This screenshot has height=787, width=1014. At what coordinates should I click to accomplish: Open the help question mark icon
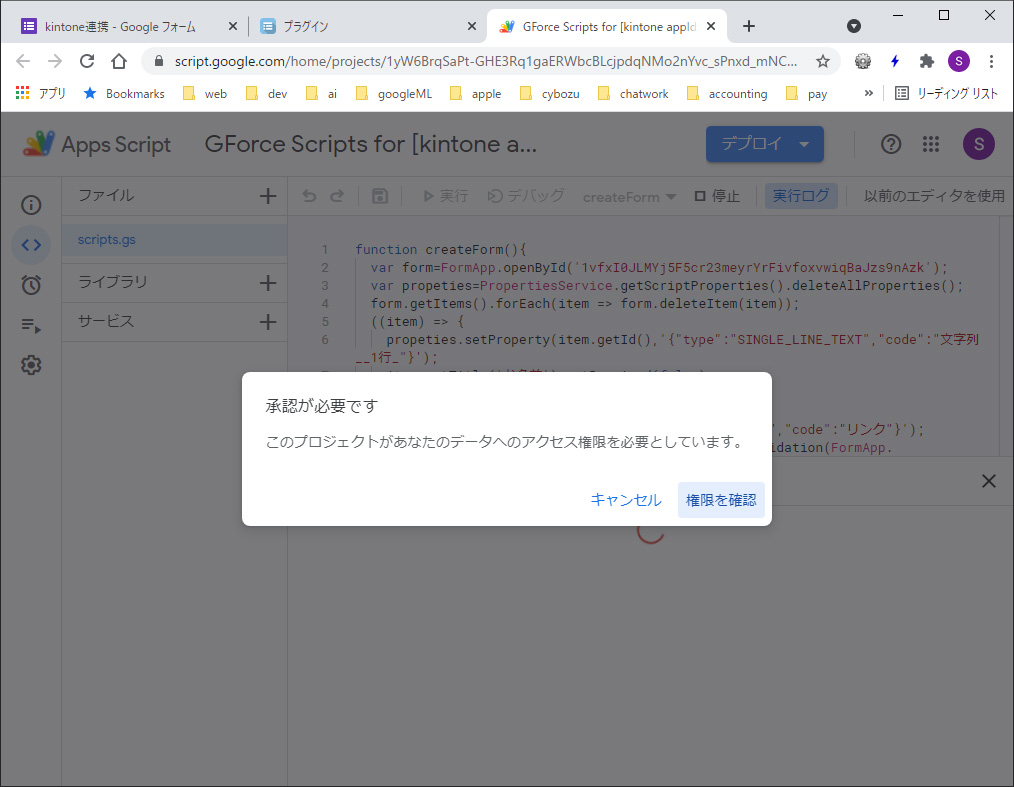[891, 144]
